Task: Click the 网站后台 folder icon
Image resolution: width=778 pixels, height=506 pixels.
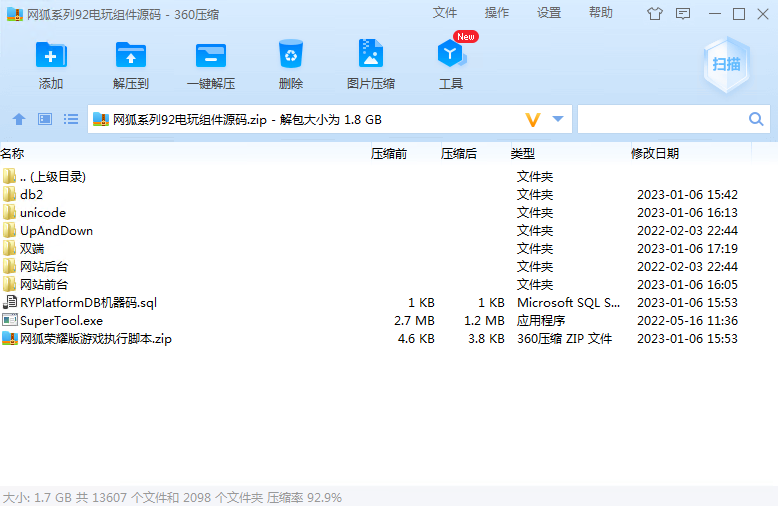Action: click(9, 266)
